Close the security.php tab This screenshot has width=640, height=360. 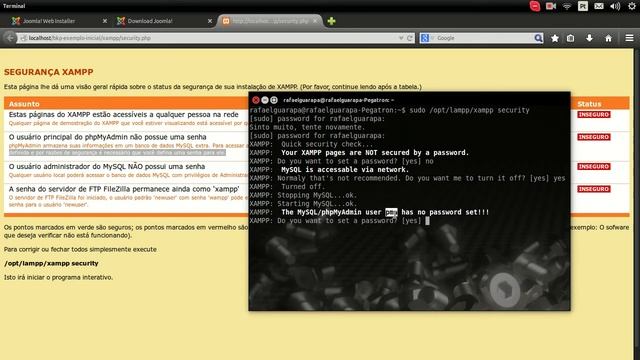click(315, 20)
